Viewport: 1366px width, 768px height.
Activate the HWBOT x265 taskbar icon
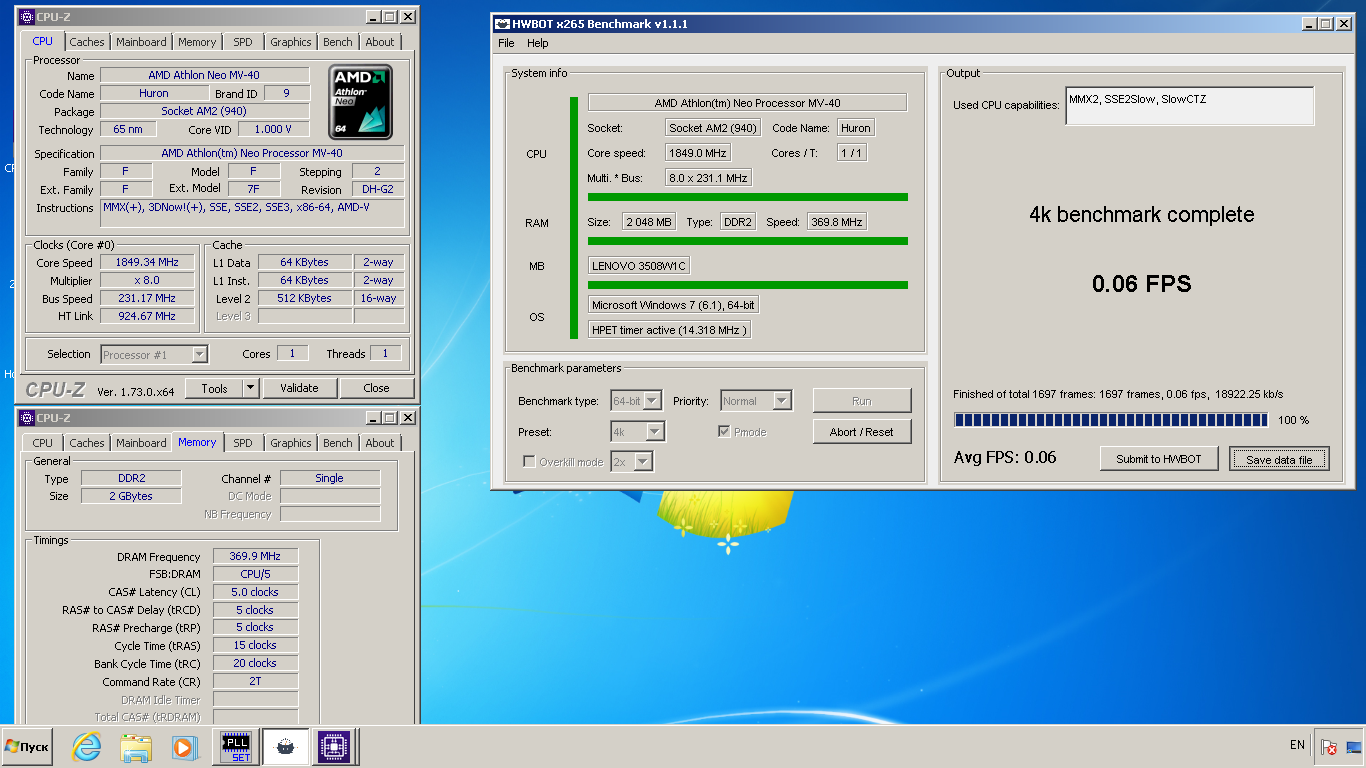point(285,746)
